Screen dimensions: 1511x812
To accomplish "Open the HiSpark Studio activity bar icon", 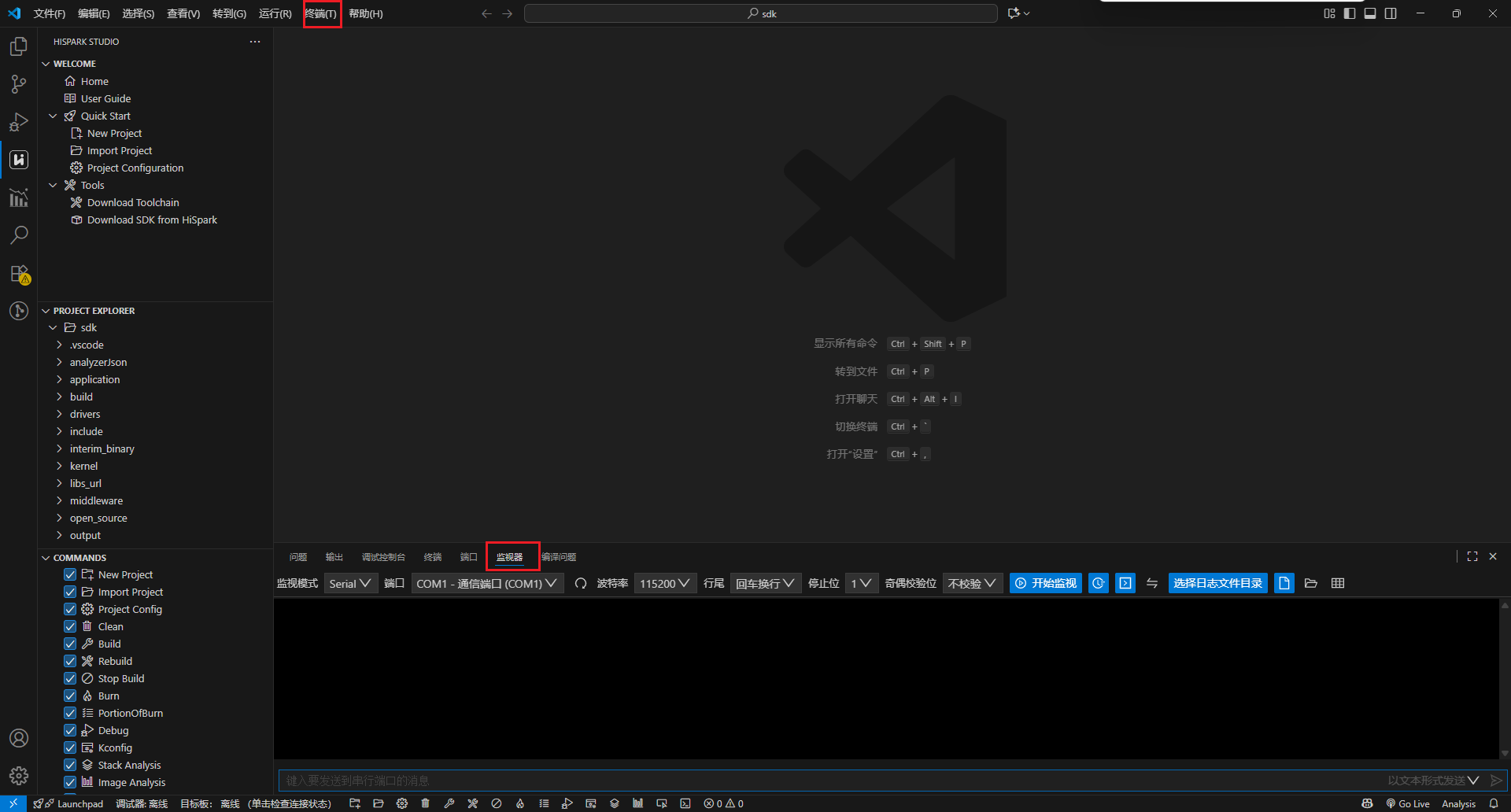I will pos(19,160).
